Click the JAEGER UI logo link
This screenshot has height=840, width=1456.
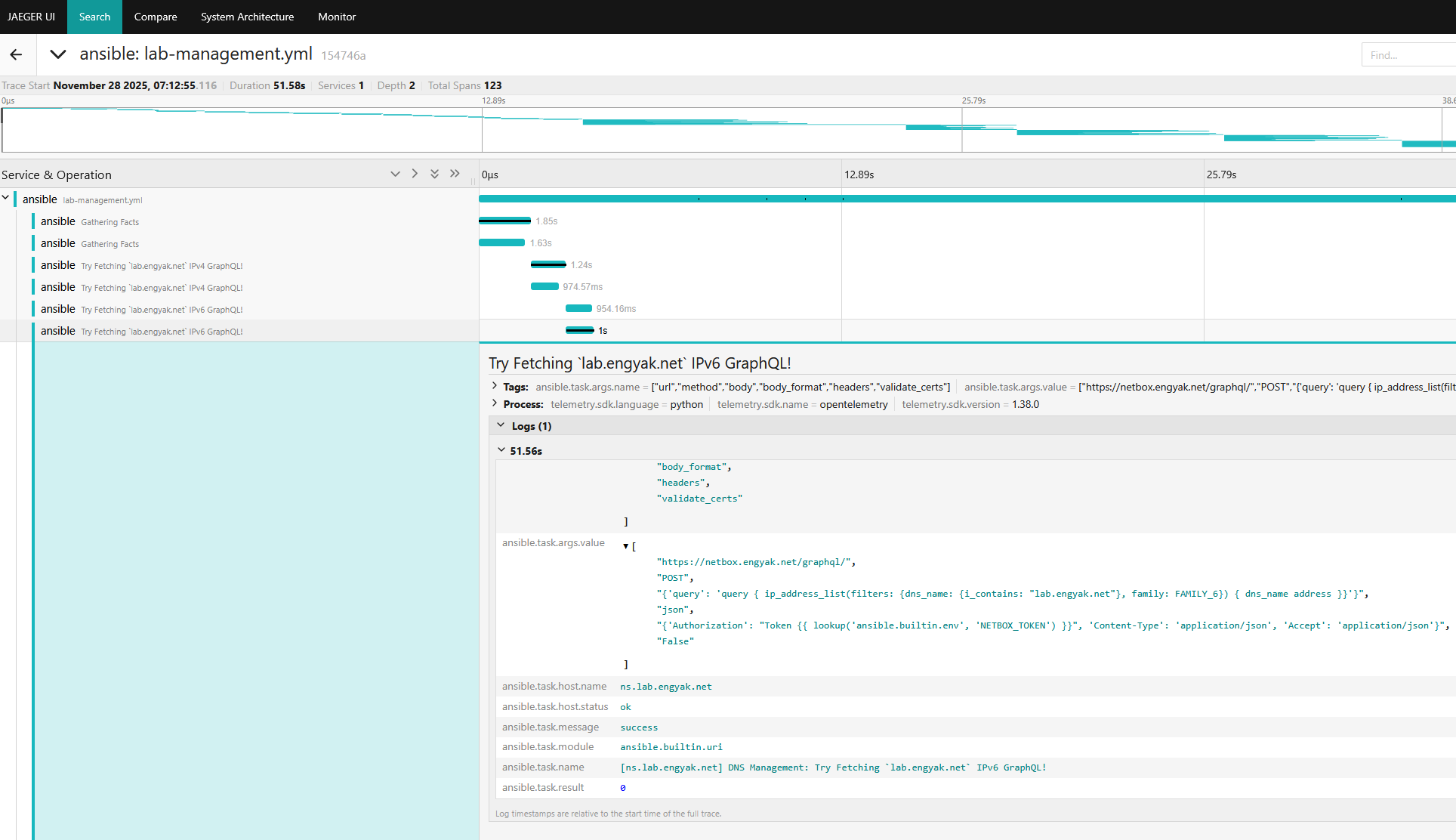tap(32, 17)
